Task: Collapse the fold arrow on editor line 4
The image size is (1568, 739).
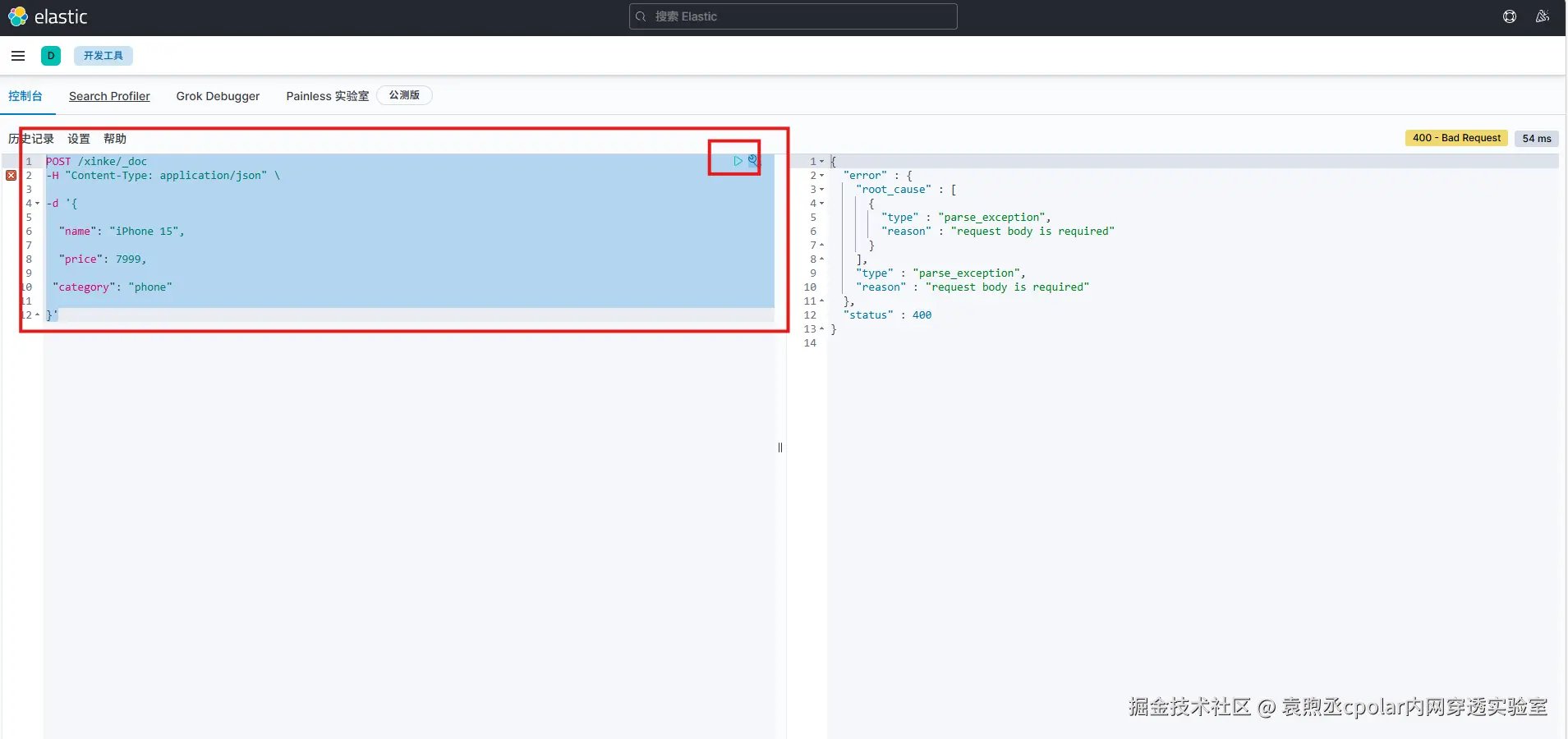Action: [38, 204]
